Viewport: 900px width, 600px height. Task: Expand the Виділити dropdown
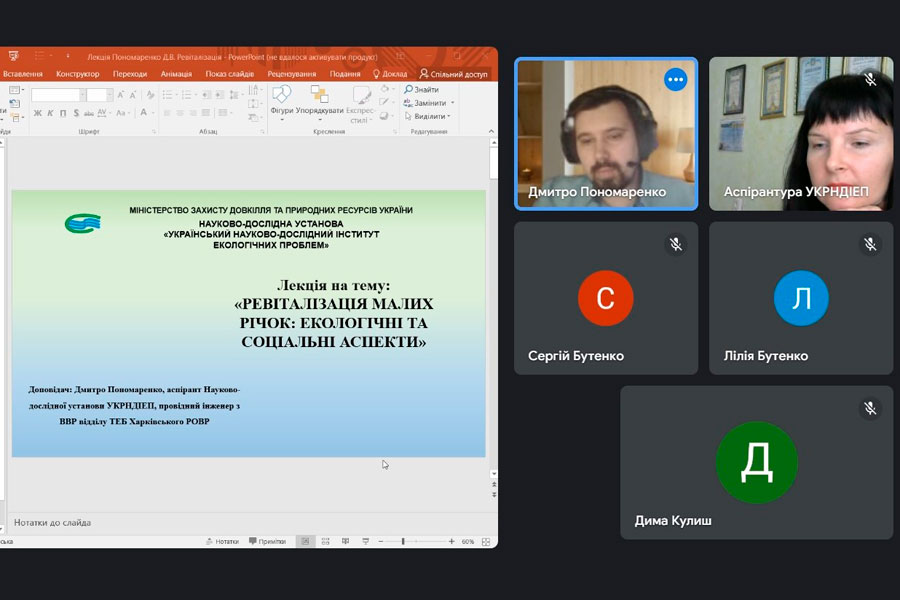pos(450,116)
